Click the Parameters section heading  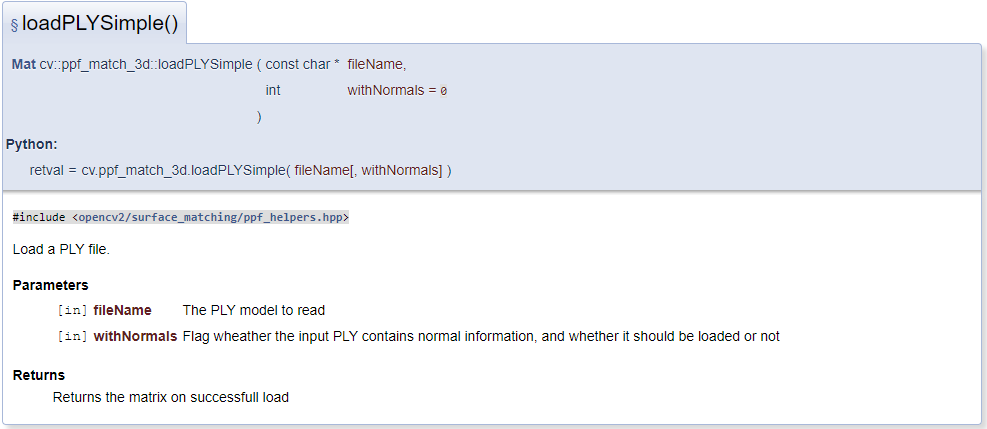click(x=50, y=285)
